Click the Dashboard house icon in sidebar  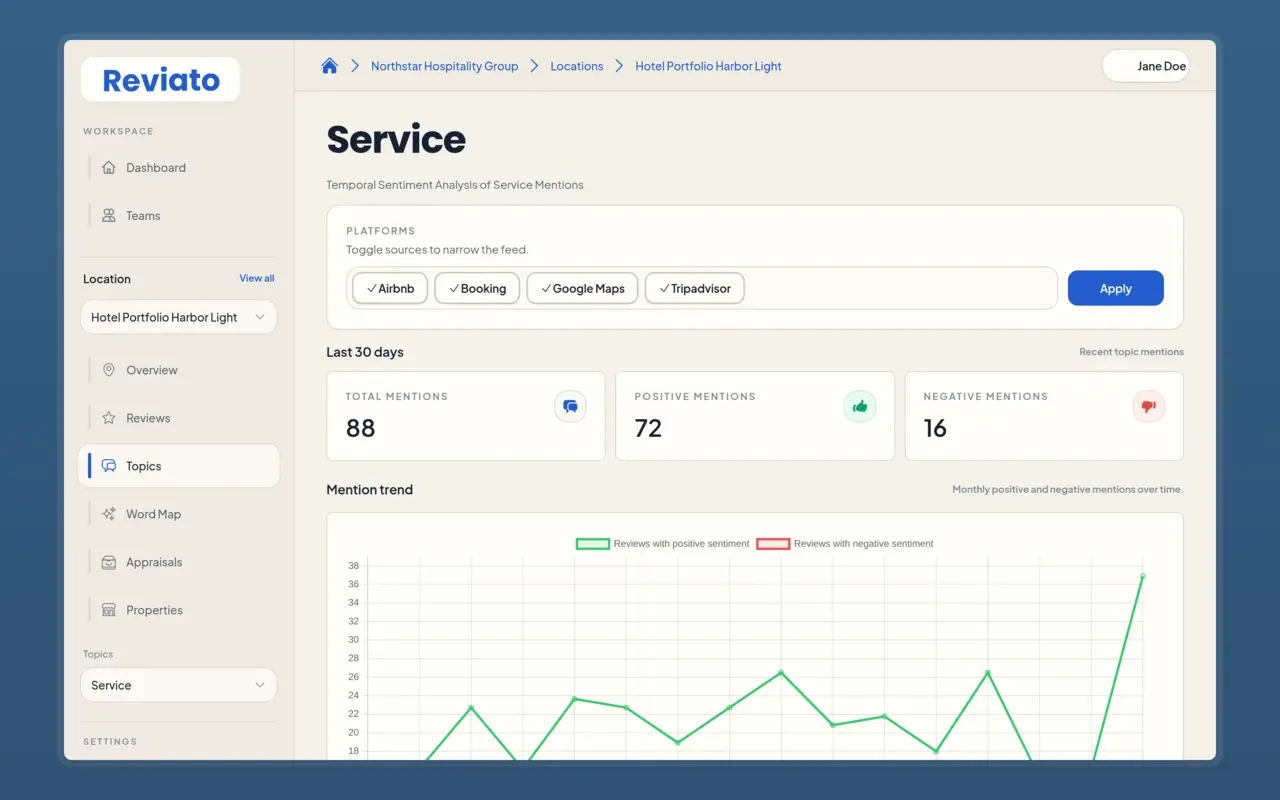[109, 168]
